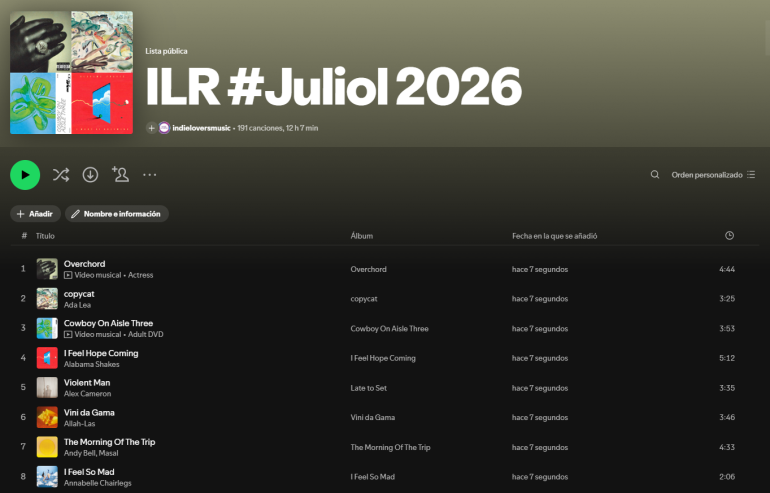Click the I Feel Hope Coming cover thumbnail
The width and height of the screenshot is (770, 493).
click(x=47, y=358)
